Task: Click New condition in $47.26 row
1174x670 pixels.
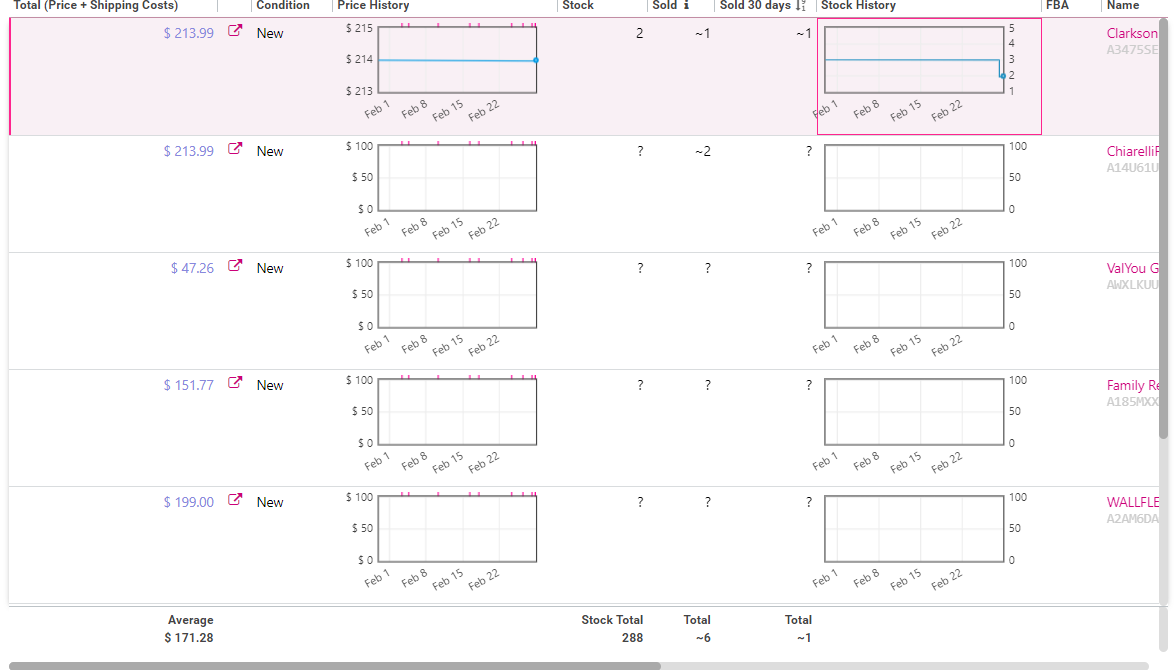Action: (270, 268)
